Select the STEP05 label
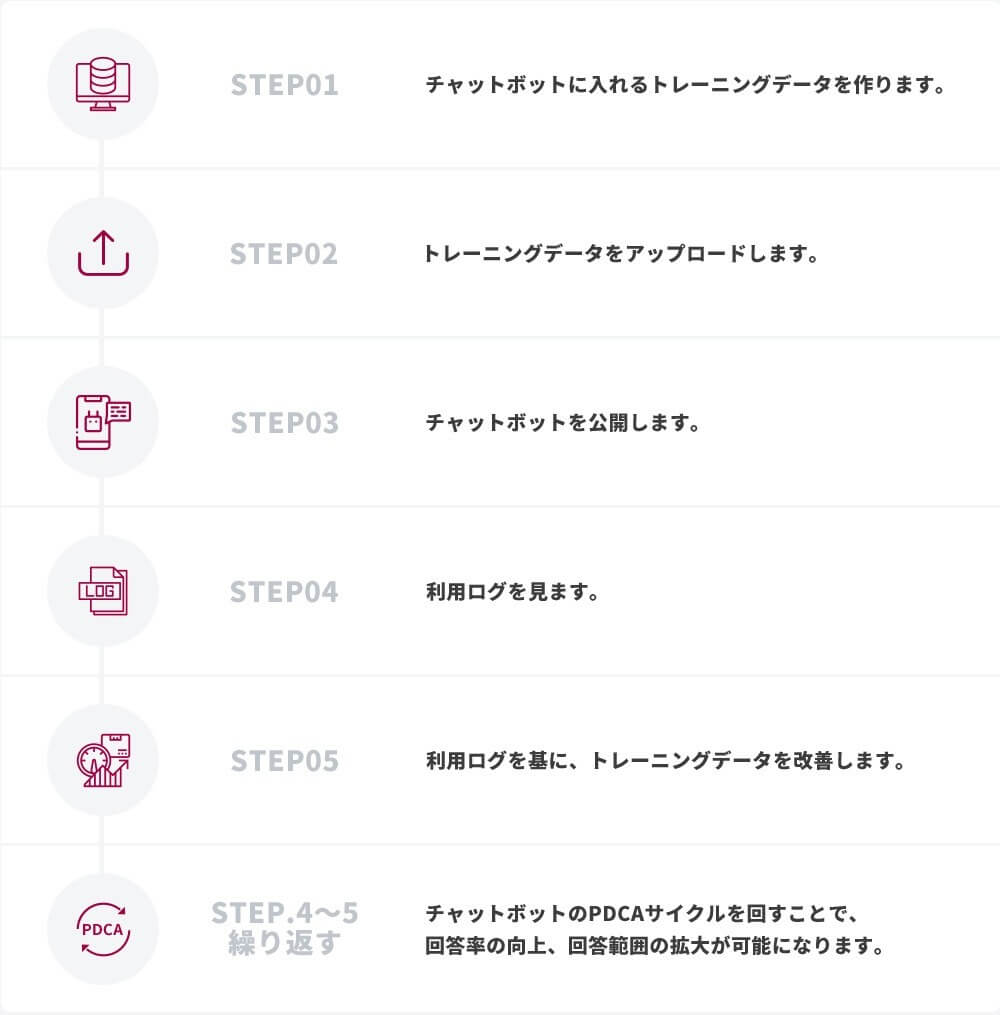Viewport: 1000px width, 1015px height. [284, 761]
